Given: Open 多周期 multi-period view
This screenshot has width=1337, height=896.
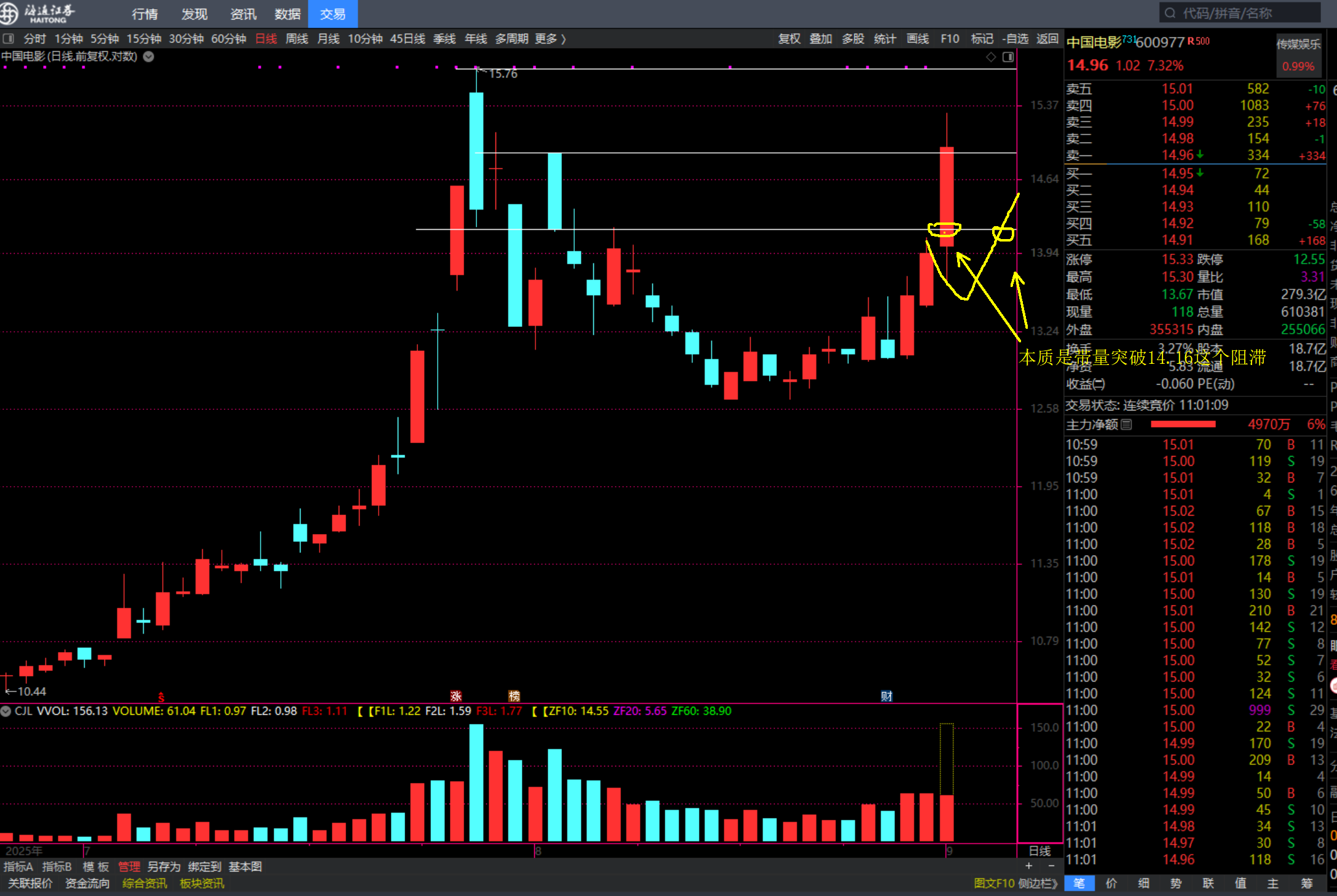Looking at the screenshot, I should click(x=511, y=39).
